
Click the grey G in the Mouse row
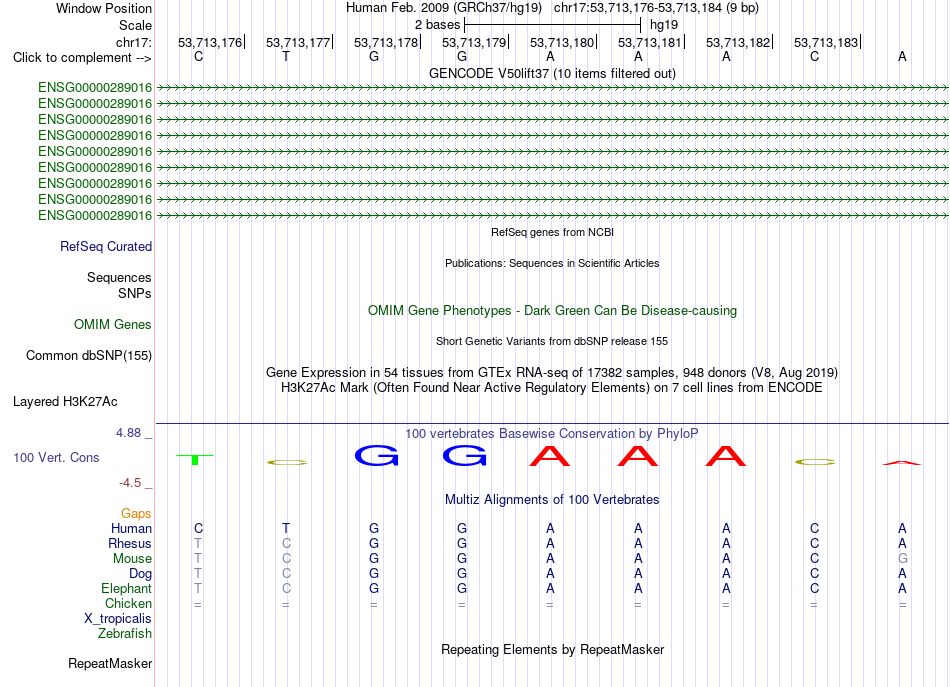click(903, 559)
